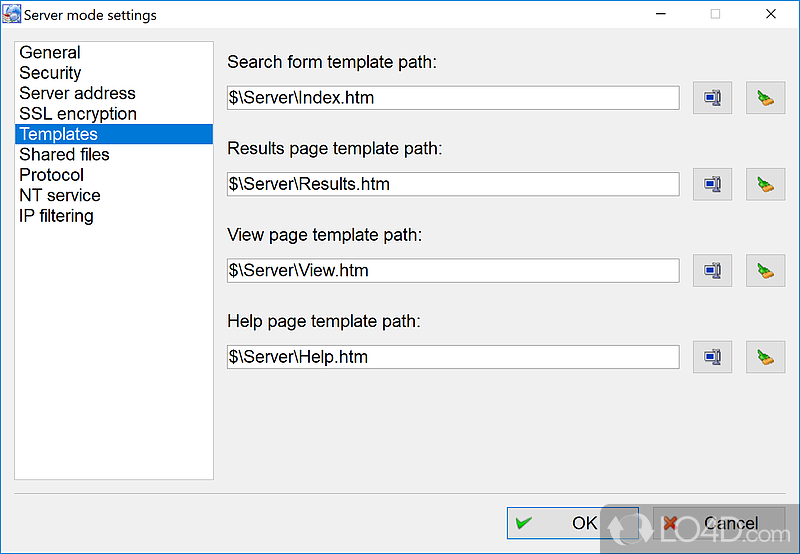This screenshot has width=800, height=554.
Task: Click the Results page template path field
Action: [453, 184]
